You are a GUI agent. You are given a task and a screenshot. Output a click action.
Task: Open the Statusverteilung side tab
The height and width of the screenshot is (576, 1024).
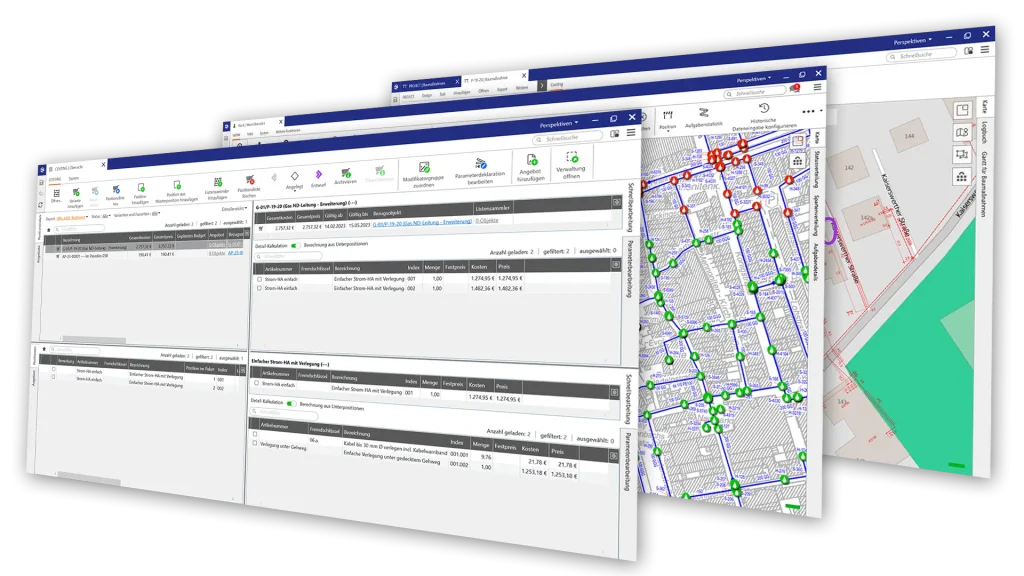[817, 167]
